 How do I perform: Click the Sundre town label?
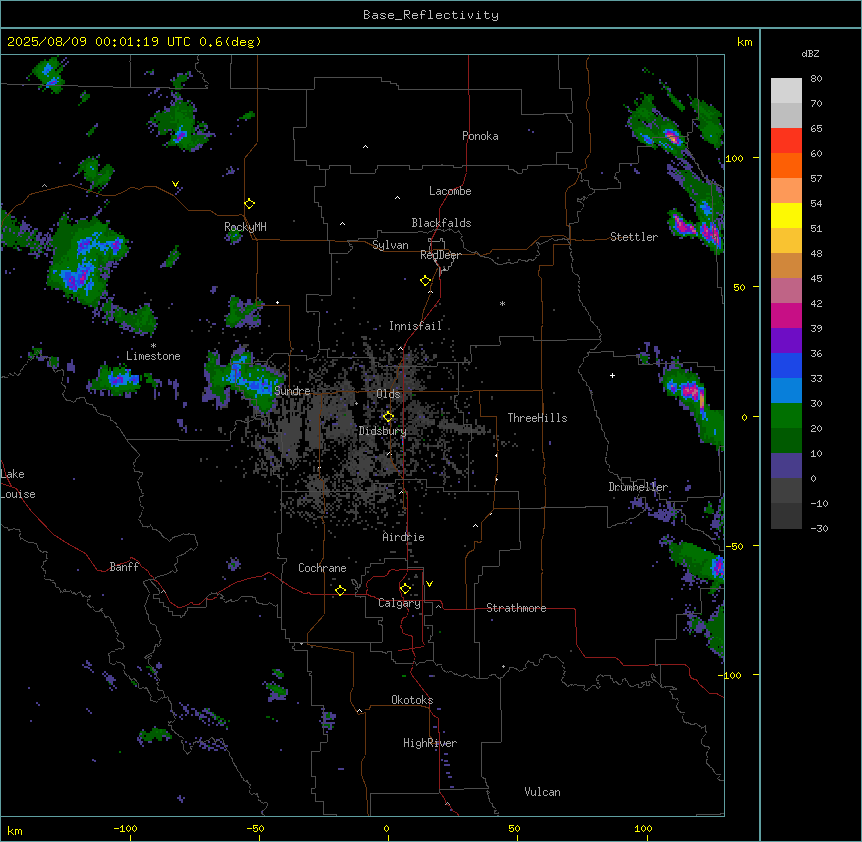(x=292, y=391)
